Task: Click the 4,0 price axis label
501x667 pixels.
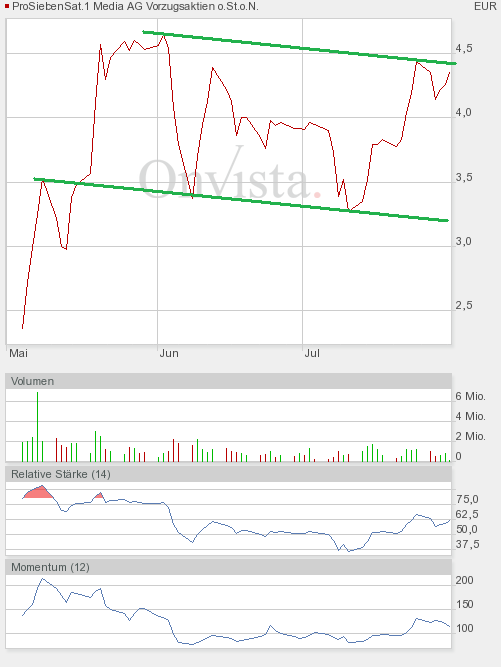Action: 464,113
